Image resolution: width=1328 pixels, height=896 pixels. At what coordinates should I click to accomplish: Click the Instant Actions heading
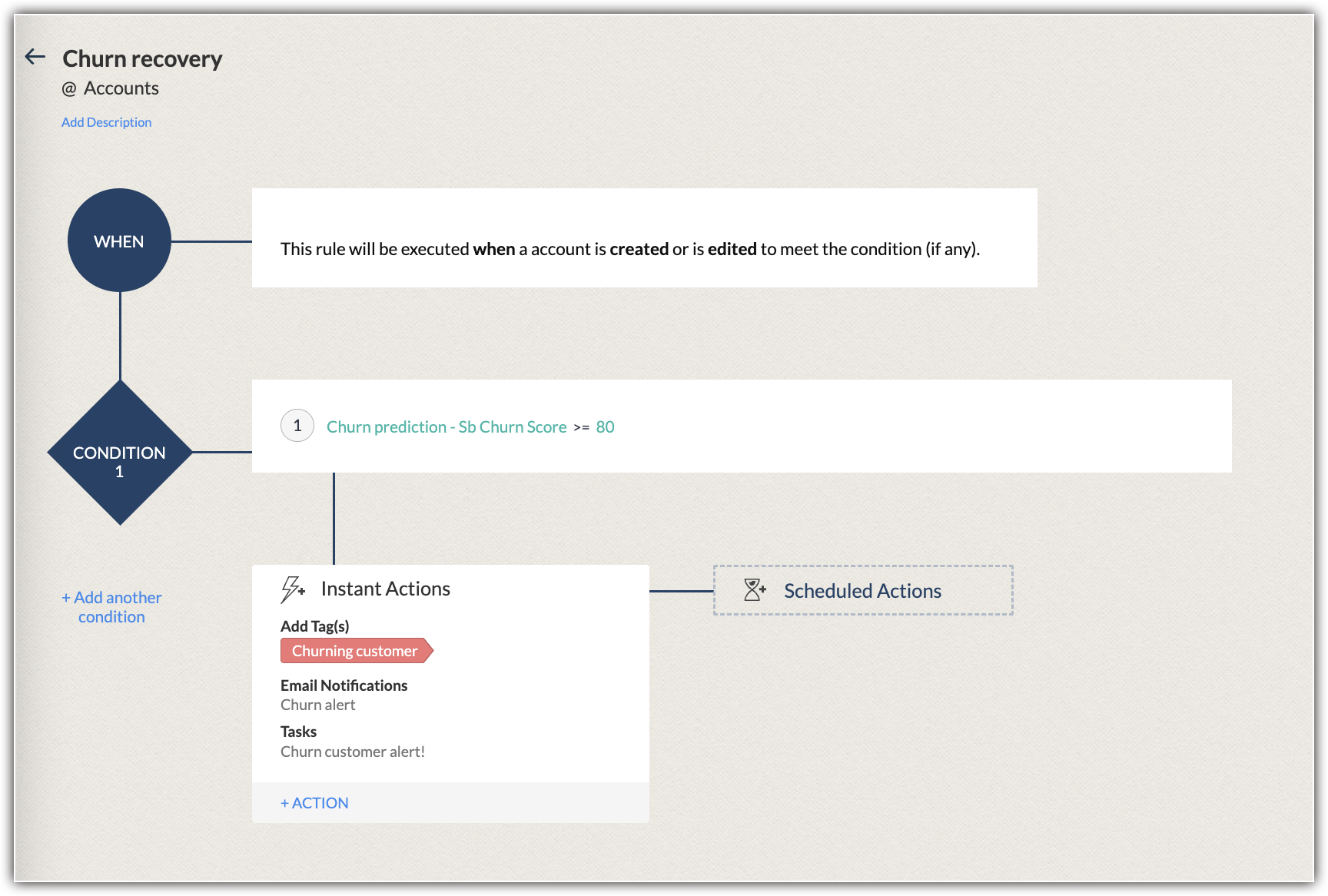(385, 589)
